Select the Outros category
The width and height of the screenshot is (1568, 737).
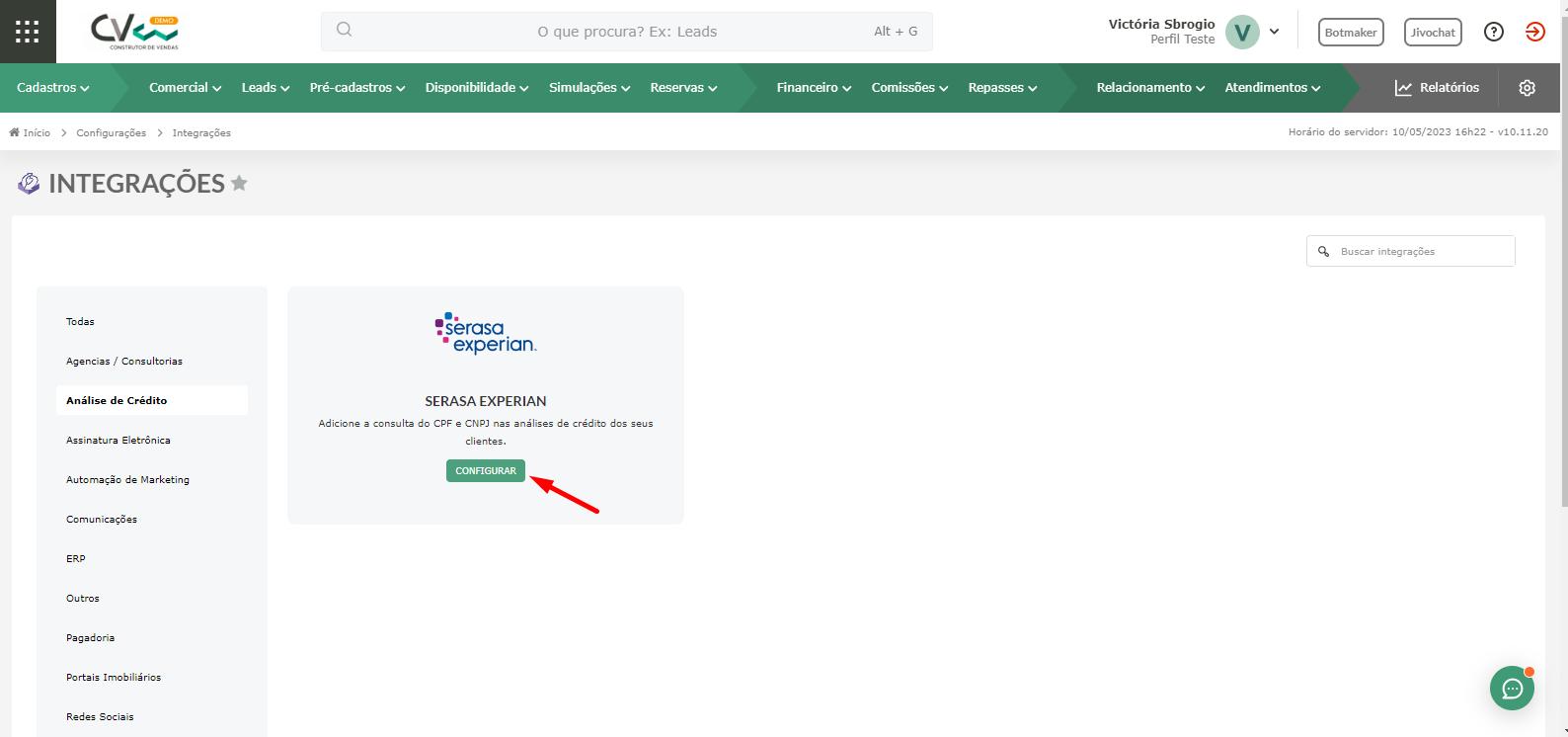[x=152, y=598]
